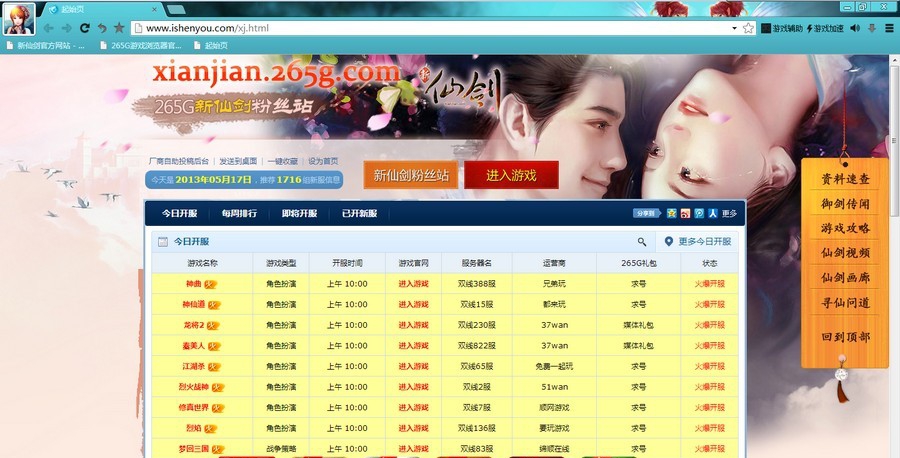Open the 265G游戏浏览器官 bookmark
The width and height of the screenshot is (900, 458).
point(140,45)
